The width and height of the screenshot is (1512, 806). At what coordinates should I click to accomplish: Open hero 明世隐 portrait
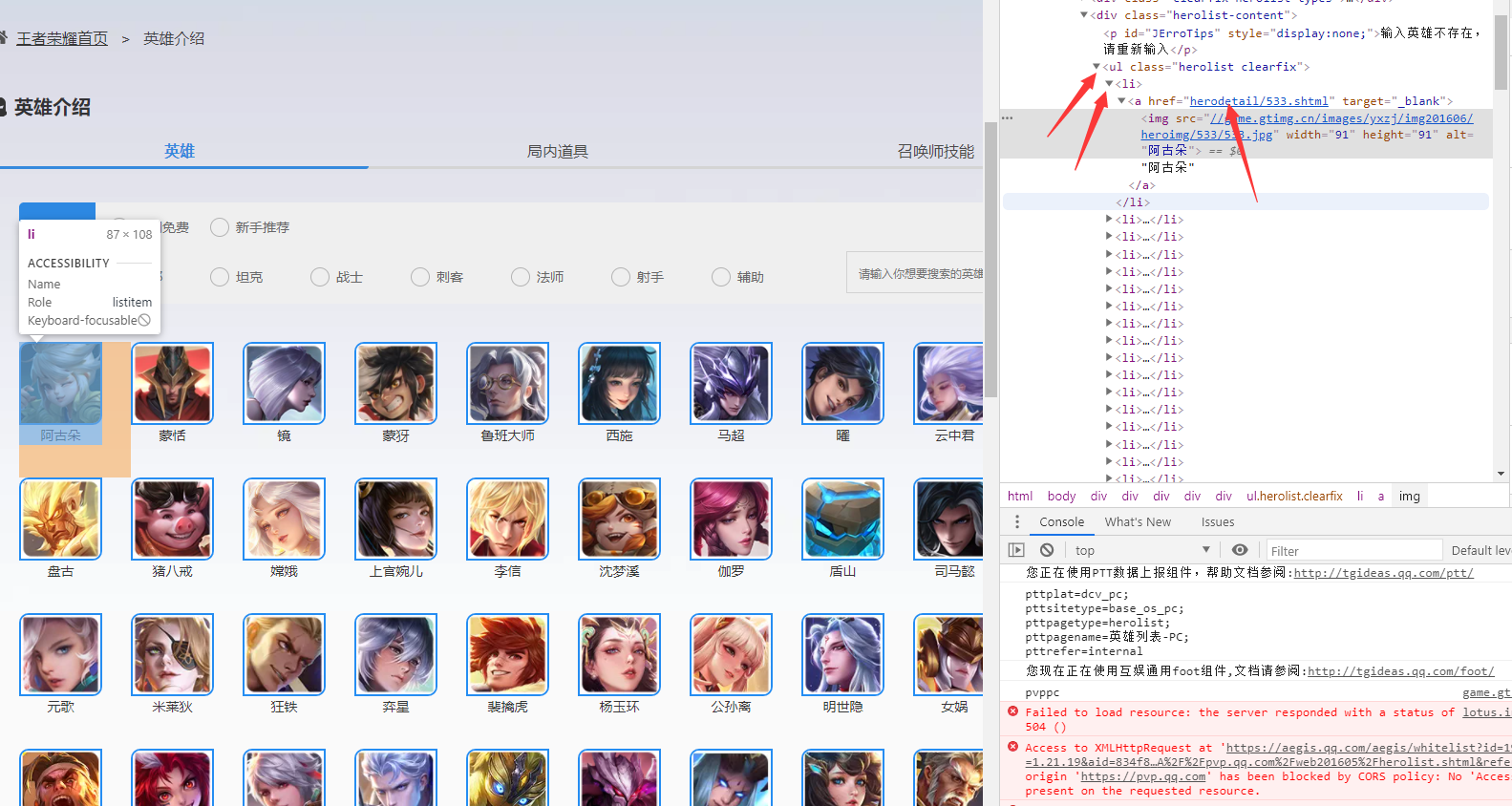pos(842,654)
